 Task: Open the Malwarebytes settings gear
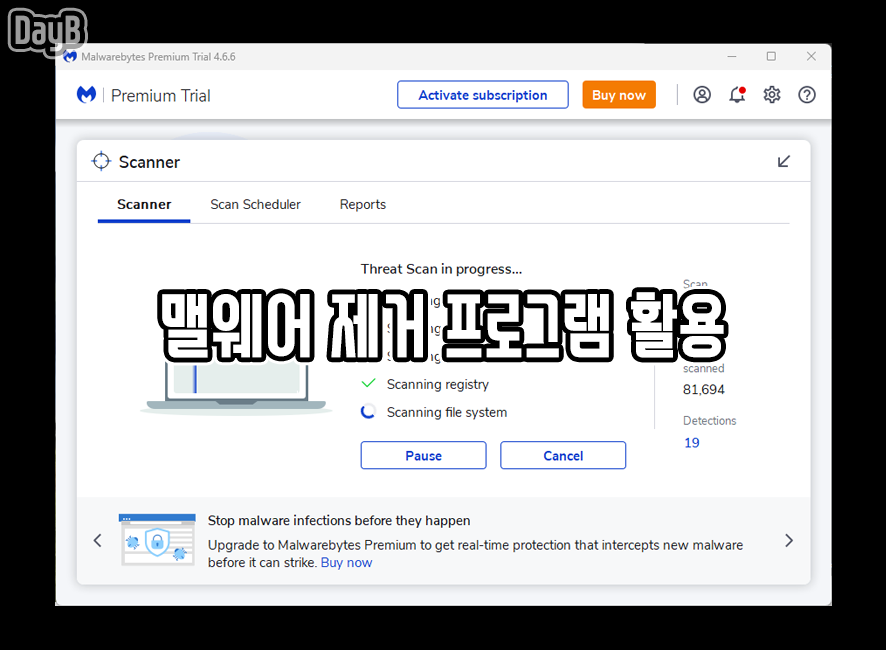771,95
